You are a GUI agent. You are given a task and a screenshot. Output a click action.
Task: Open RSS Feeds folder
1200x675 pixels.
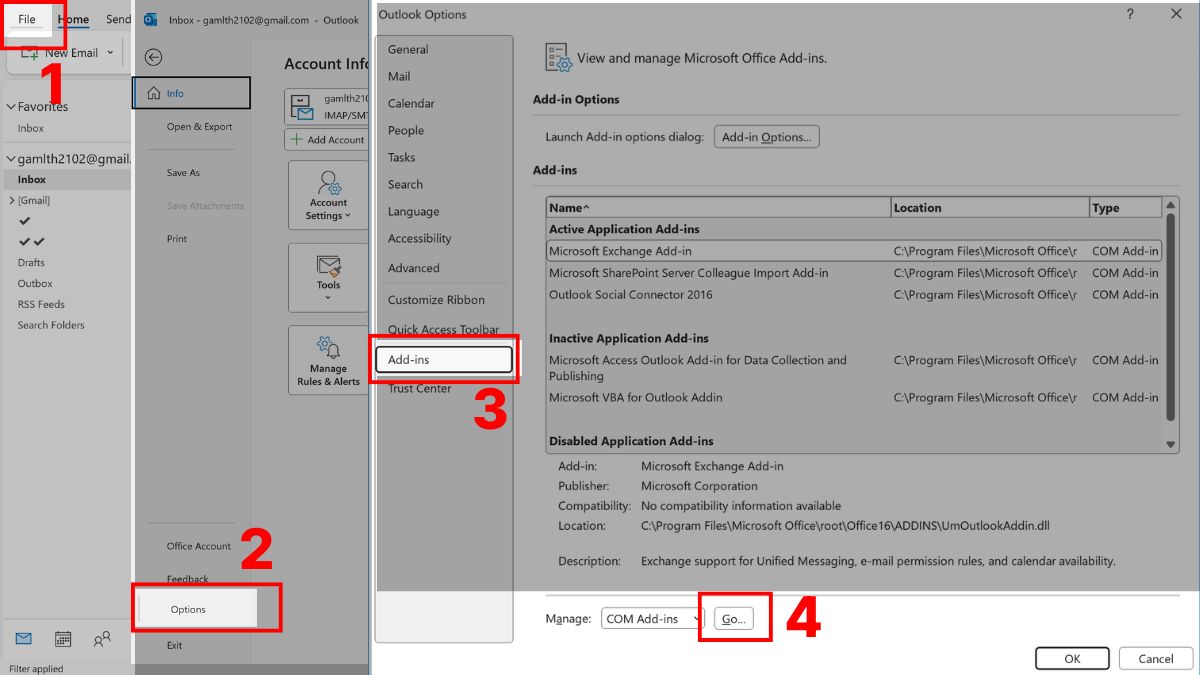[41, 304]
